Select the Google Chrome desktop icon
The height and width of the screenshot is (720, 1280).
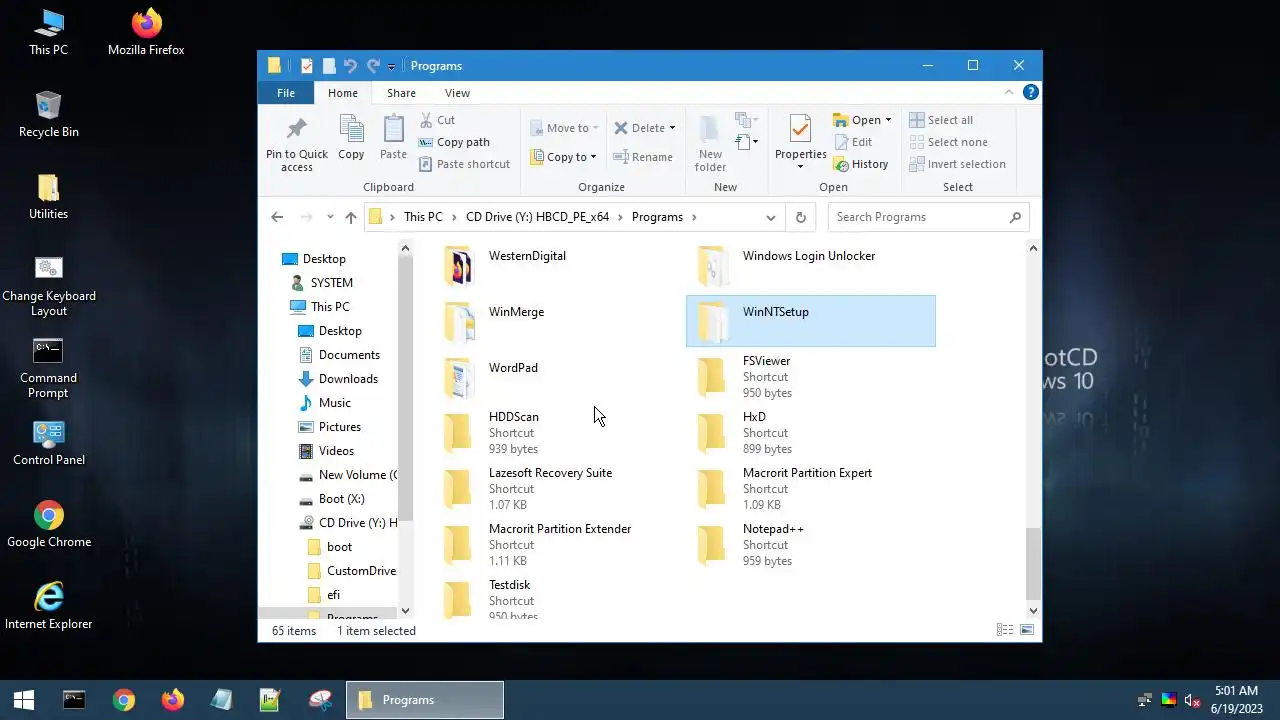pos(48,524)
